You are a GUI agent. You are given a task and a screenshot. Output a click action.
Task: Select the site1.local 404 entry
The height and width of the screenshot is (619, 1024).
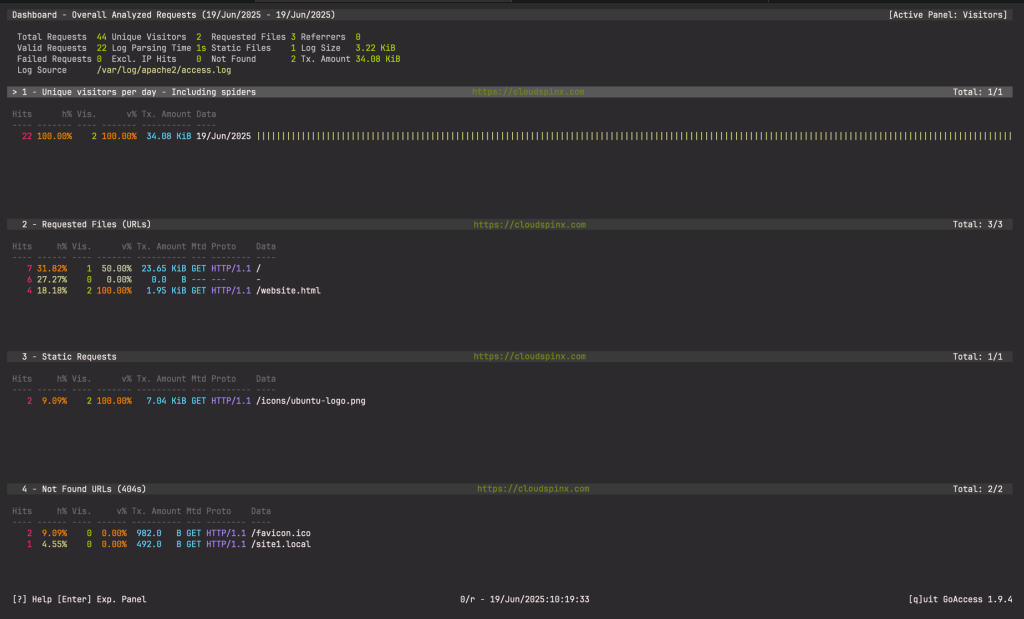tap(277, 544)
